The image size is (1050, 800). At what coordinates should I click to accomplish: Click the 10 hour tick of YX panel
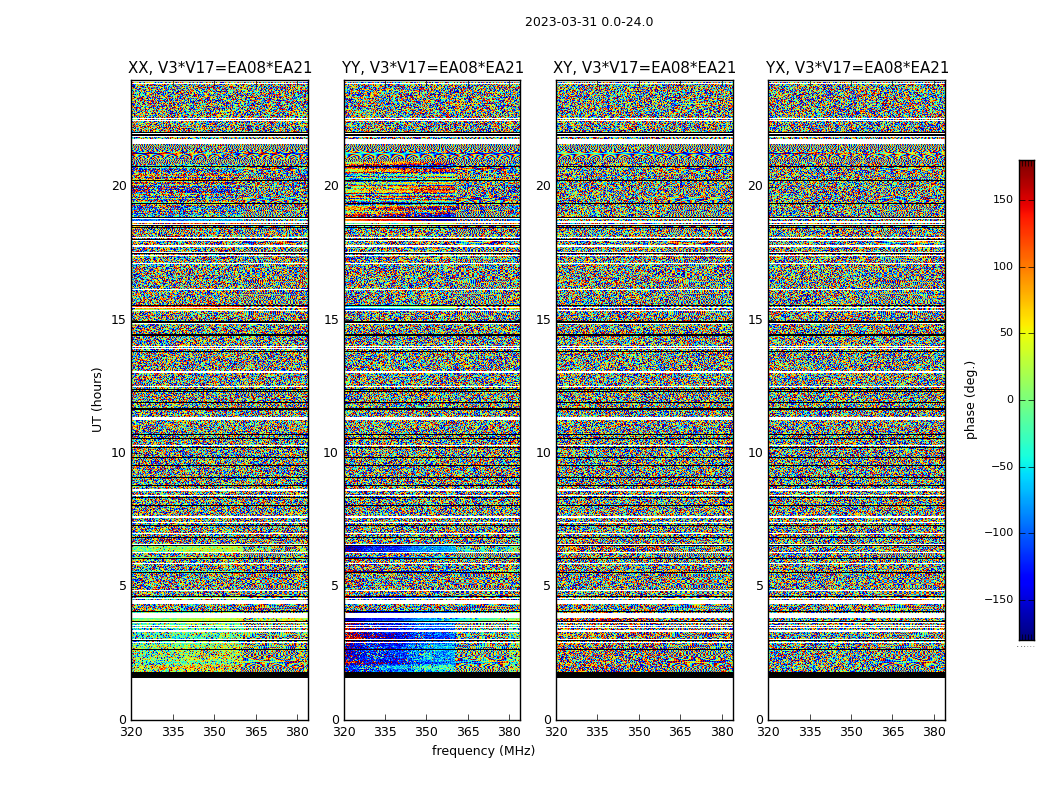(x=756, y=453)
